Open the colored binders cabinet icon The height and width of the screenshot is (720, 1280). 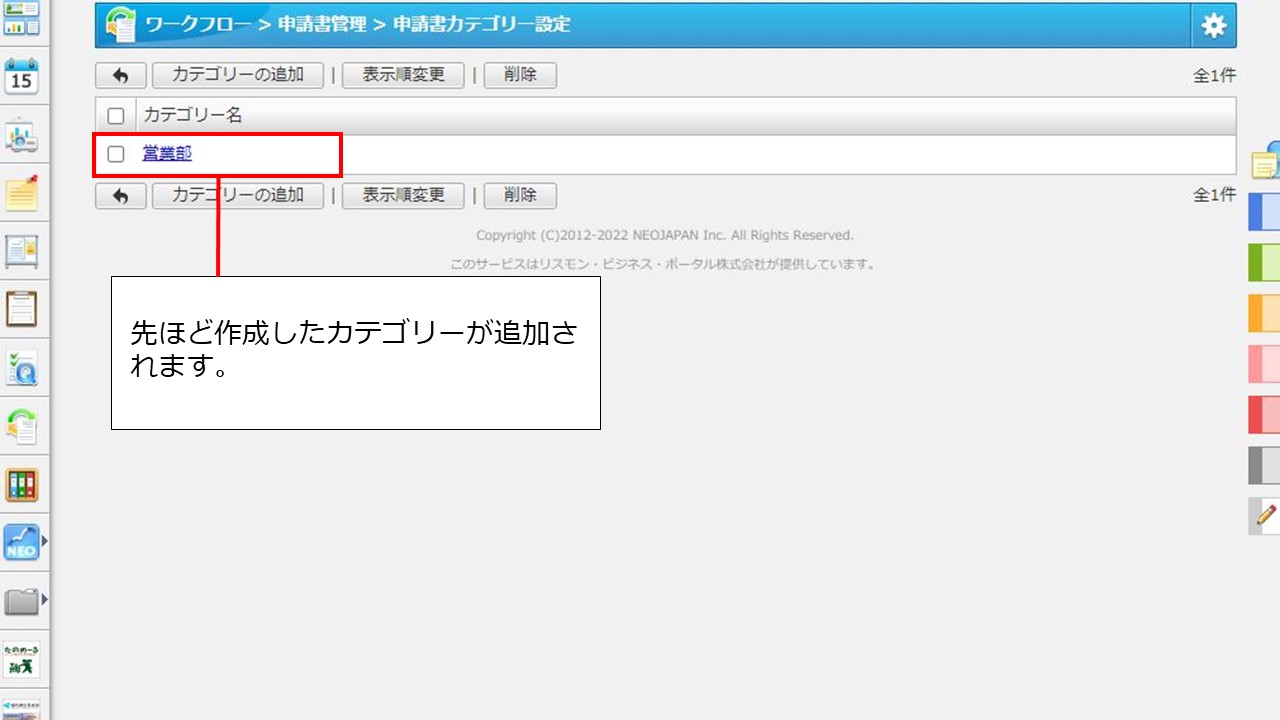point(22,486)
